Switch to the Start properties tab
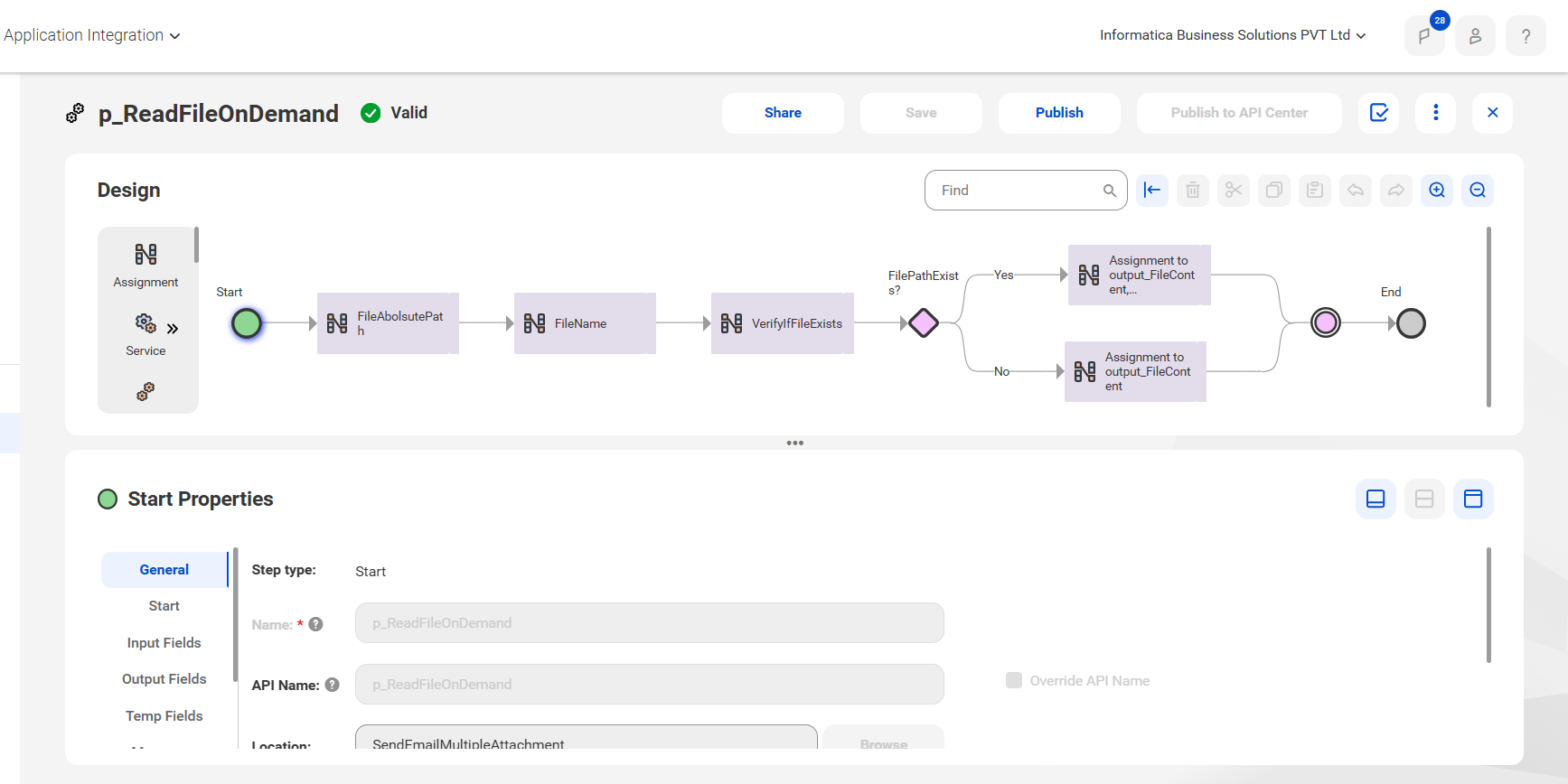Image resolution: width=1568 pixels, height=784 pixels. (164, 606)
